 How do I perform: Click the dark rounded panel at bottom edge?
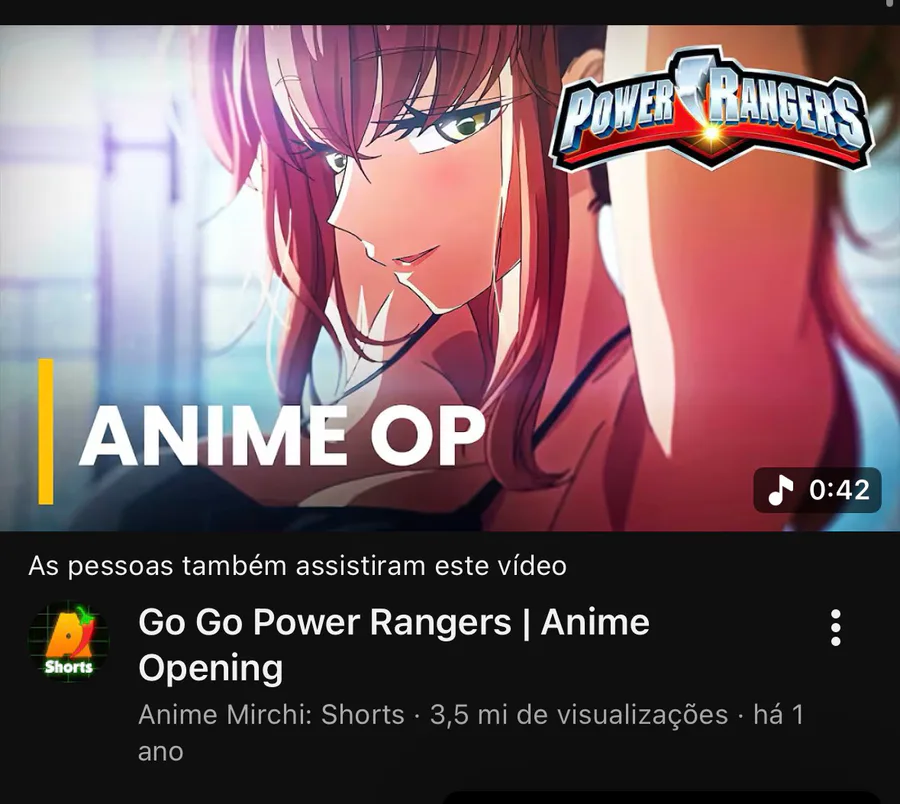(662, 798)
